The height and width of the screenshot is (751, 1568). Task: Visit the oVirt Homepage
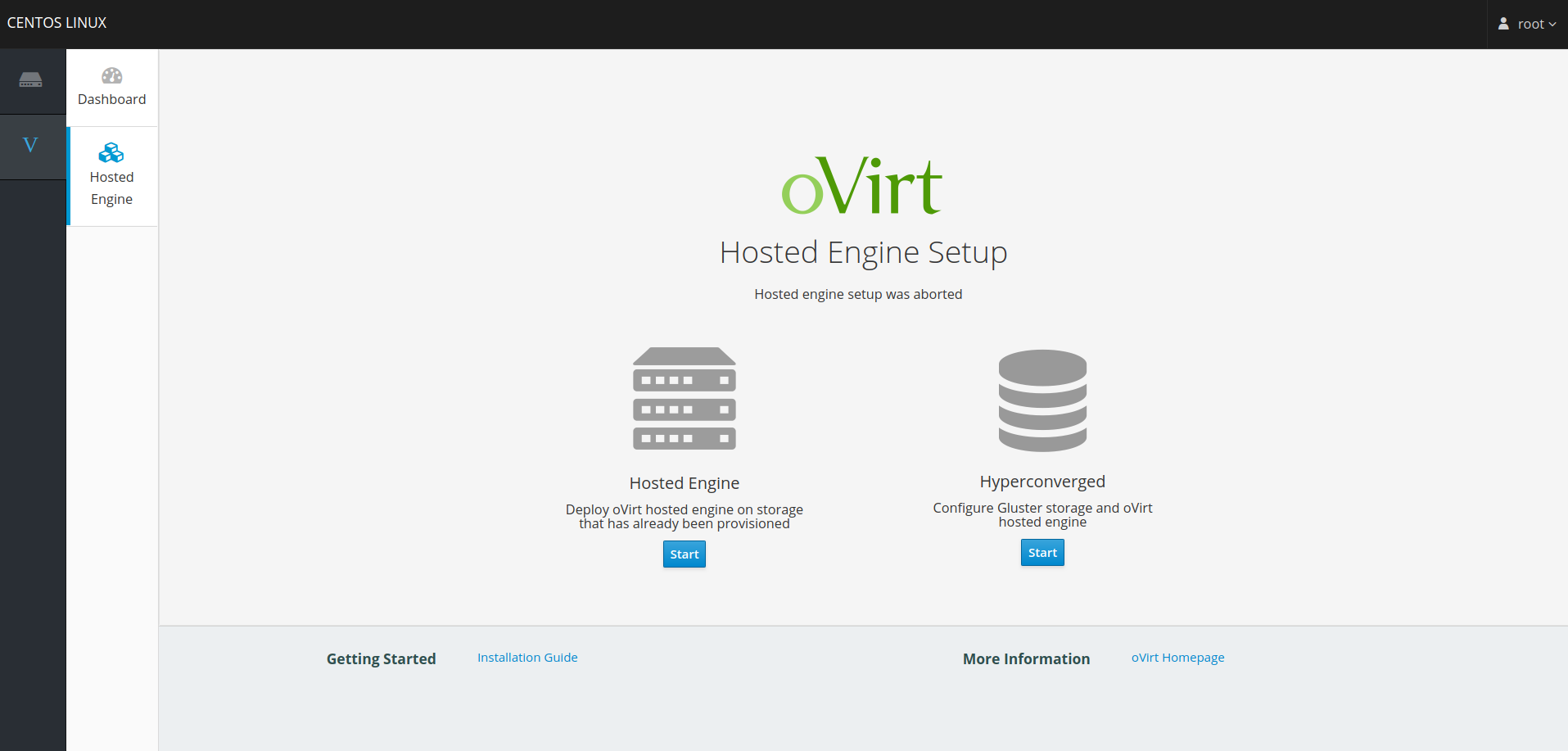[x=1177, y=657]
